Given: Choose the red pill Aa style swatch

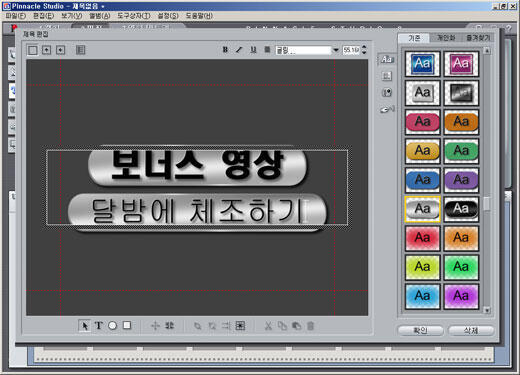Looking at the screenshot, I should coord(422,122).
